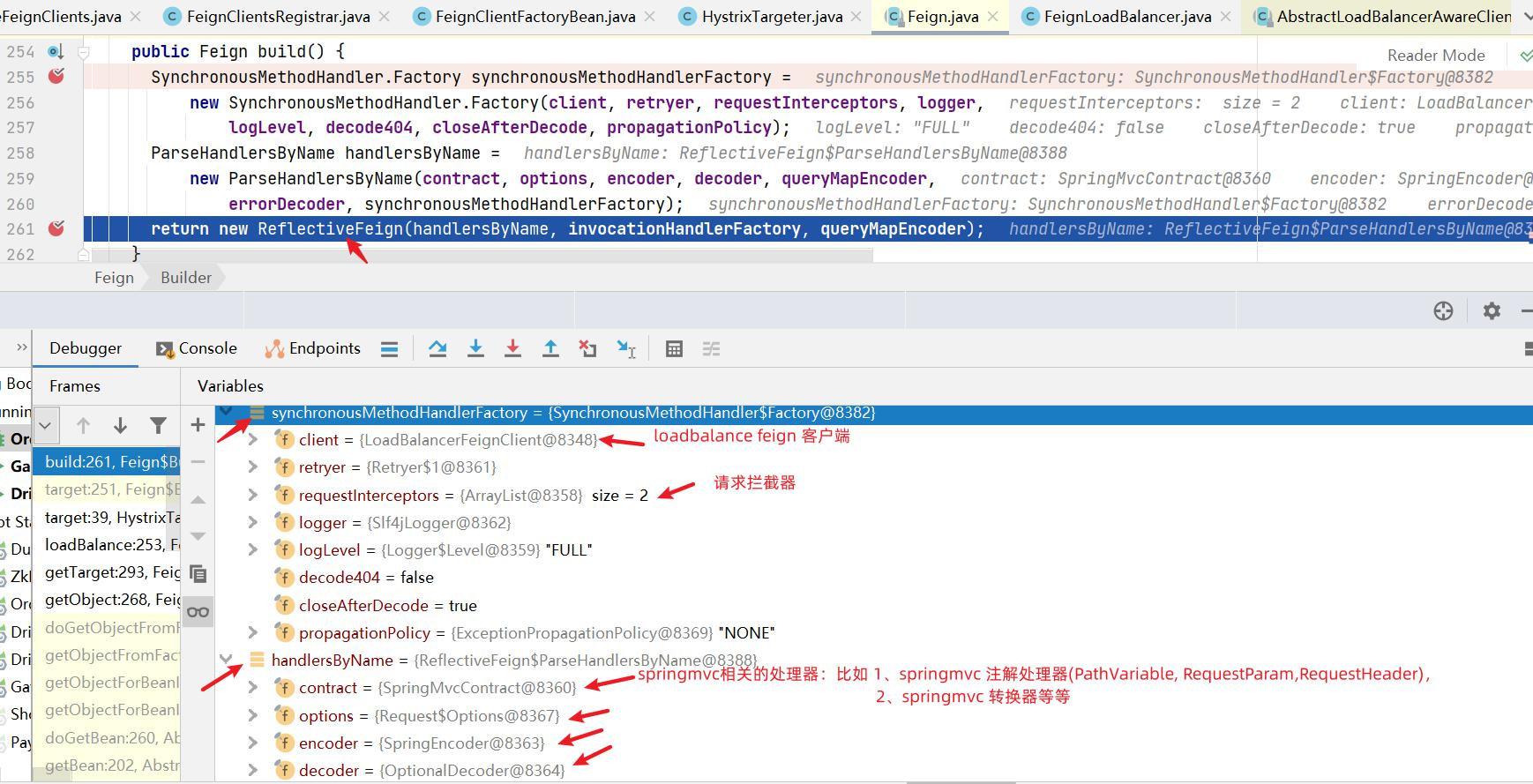Open the Endpoints tab
Image resolution: width=1533 pixels, height=784 pixels.
point(313,348)
